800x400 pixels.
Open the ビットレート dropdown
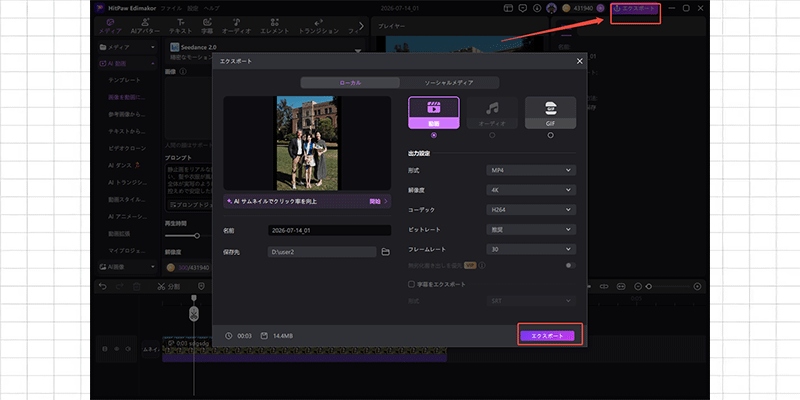pos(531,230)
